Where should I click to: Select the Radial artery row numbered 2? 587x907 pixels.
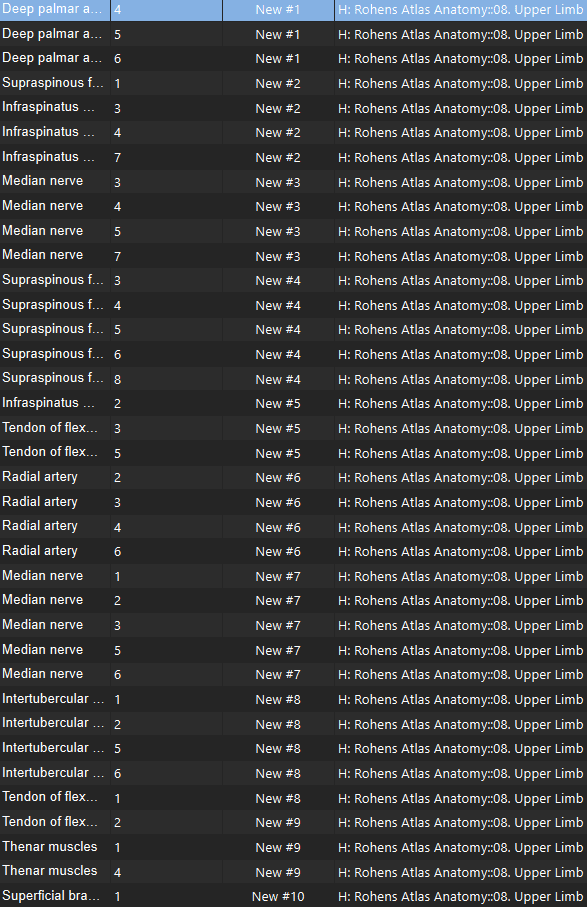[x=293, y=477]
